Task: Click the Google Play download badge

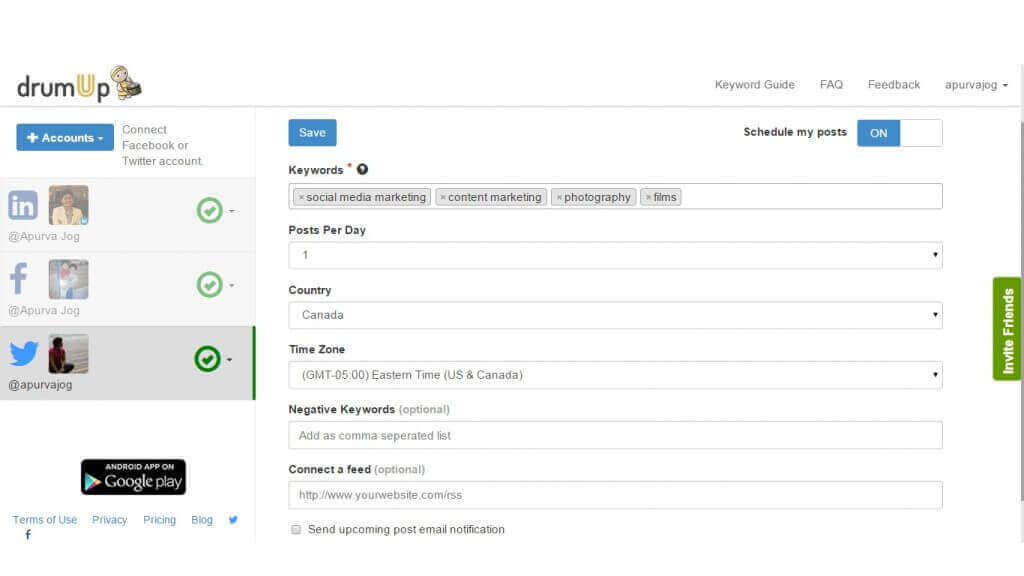Action: (133, 477)
